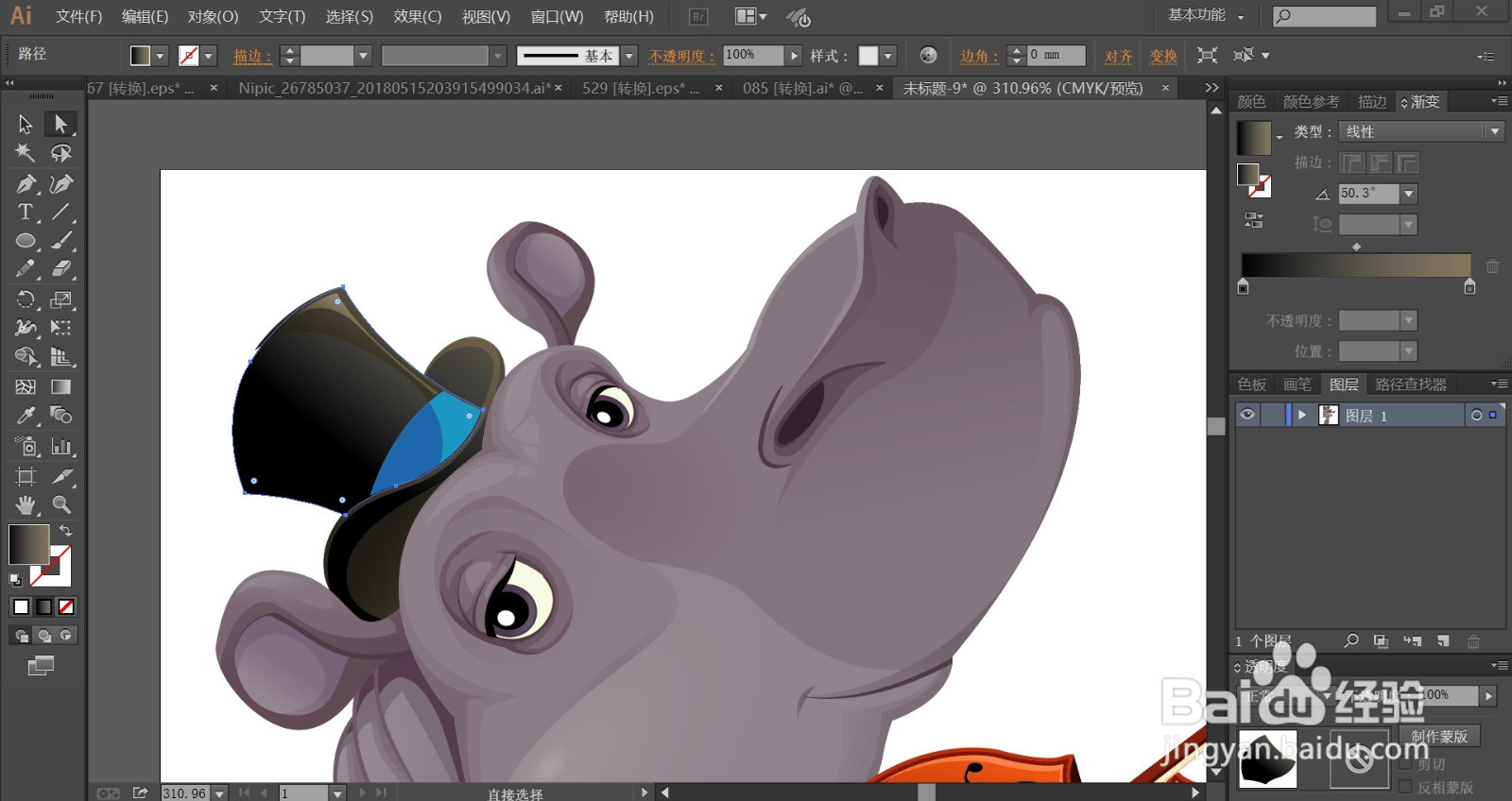Create new layer in Layers panel
This screenshot has width=1512, height=801.
point(1443,640)
